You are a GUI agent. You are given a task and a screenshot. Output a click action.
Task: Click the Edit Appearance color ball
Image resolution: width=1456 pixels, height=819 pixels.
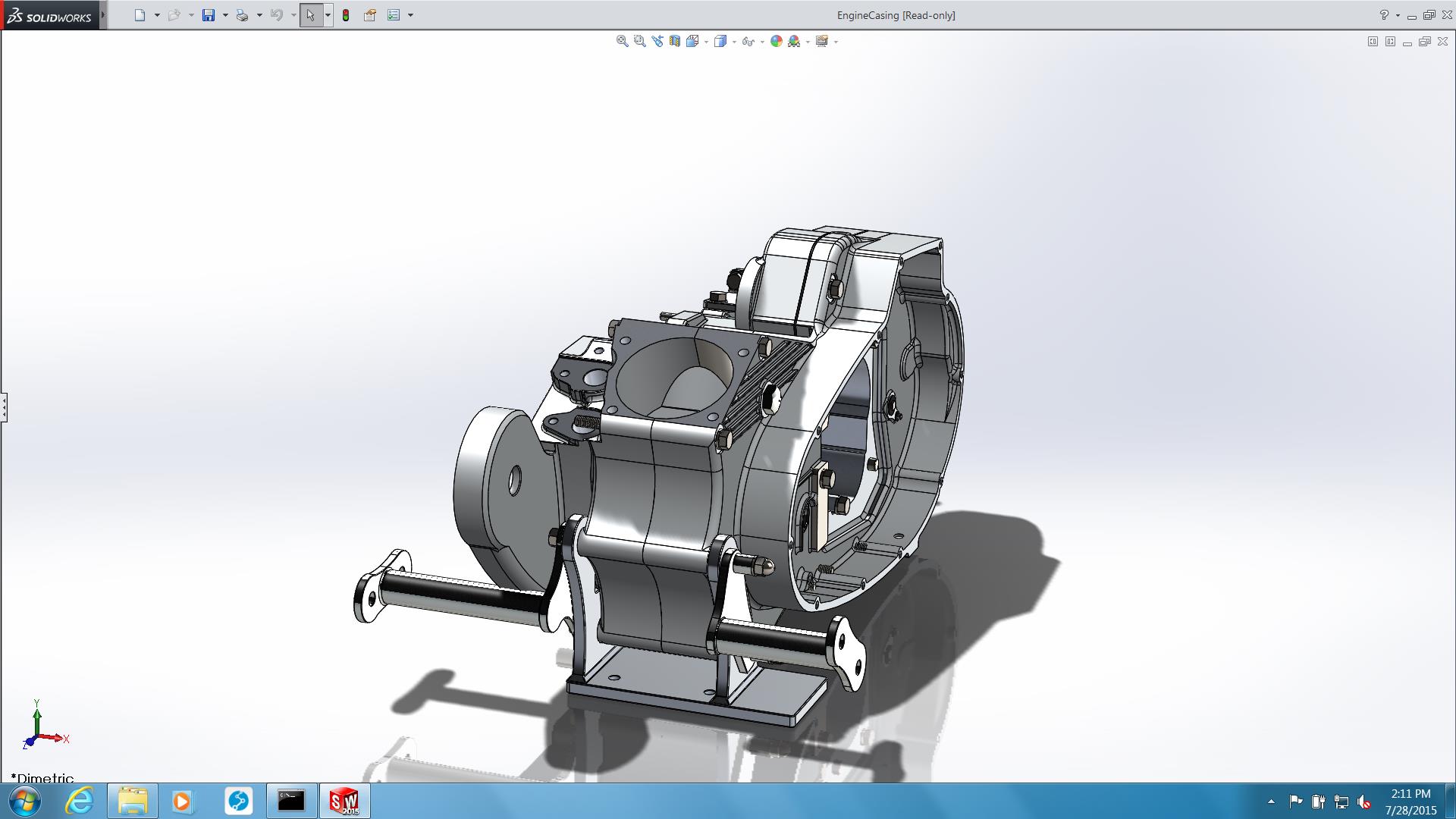coord(776,42)
